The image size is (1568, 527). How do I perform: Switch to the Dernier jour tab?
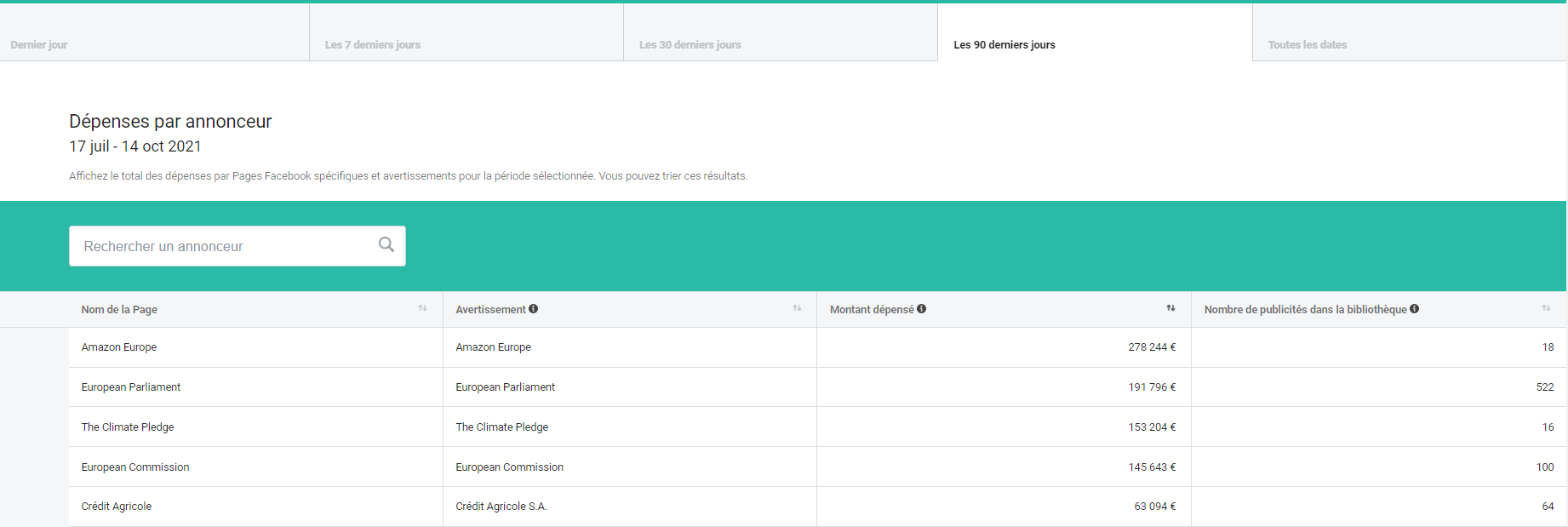coord(154,32)
